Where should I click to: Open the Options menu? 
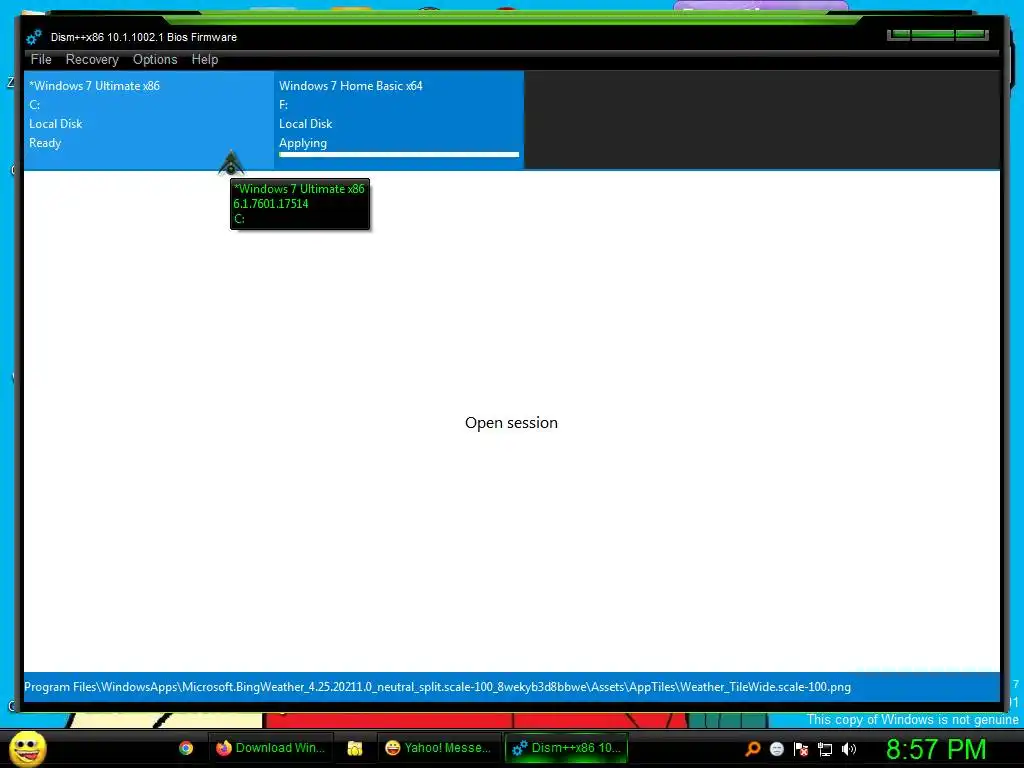155,59
